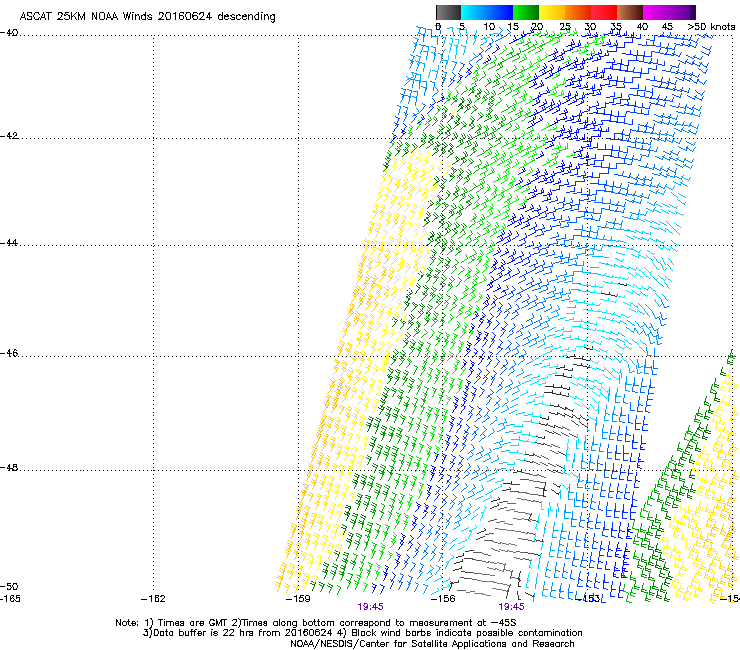Select the '-46' latitude axis label
This screenshot has width=740, height=650.
pyautogui.click(x=9, y=353)
